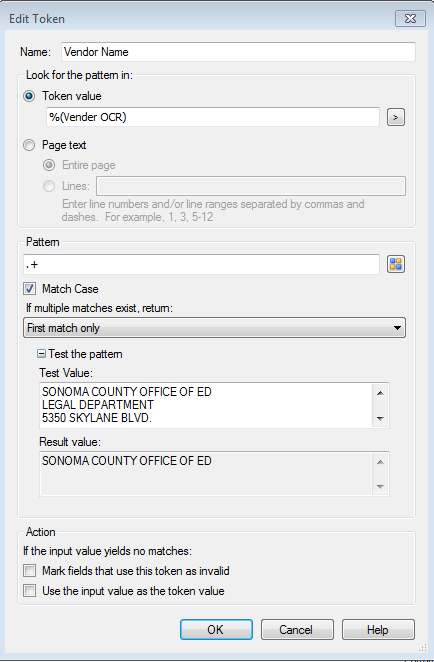Image resolution: width=434 pixels, height=662 pixels.
Task: Select the Token value radio button
Action: [29, 96]
